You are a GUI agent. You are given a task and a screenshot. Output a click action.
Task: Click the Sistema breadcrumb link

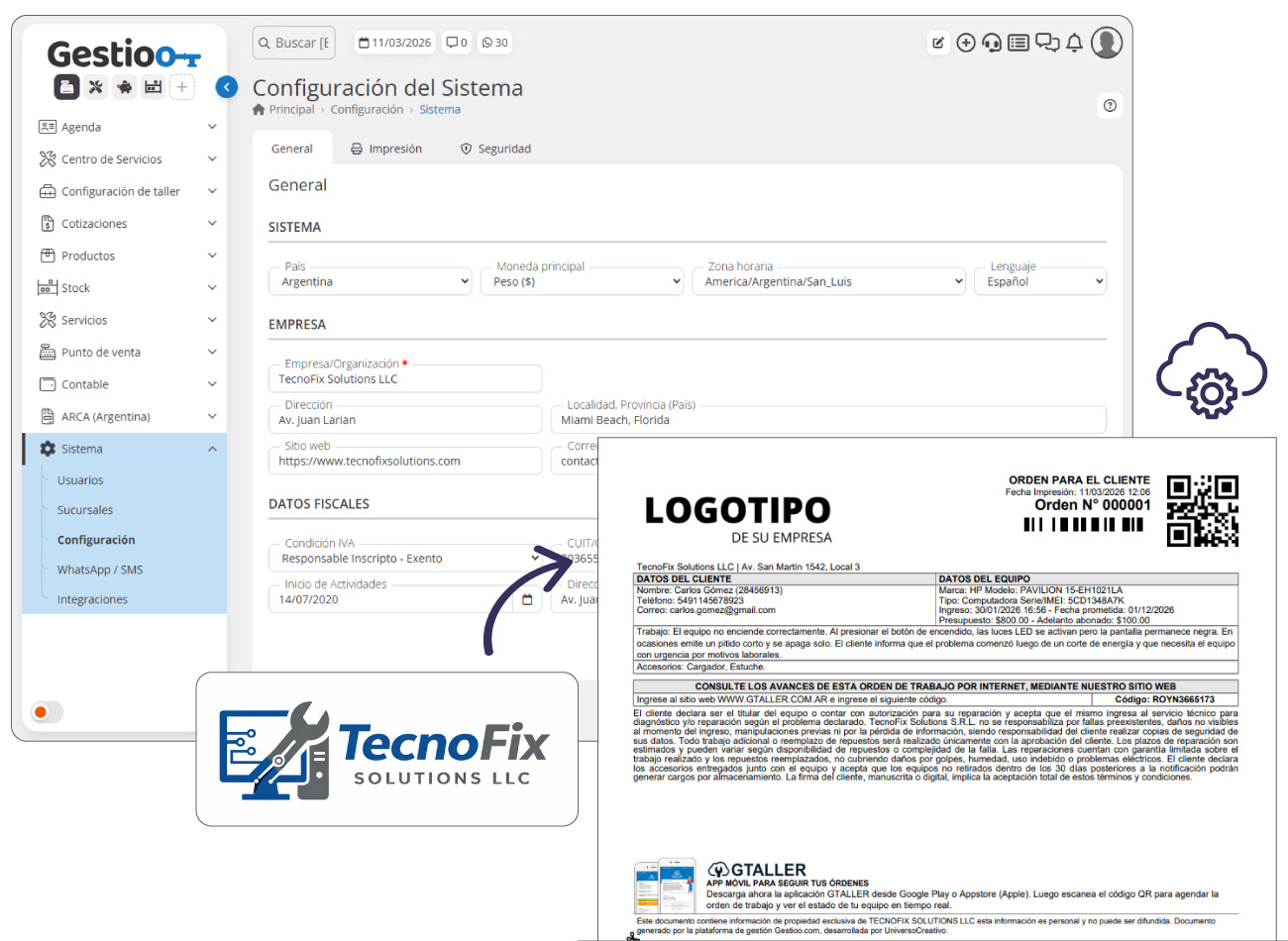point(440,110)
